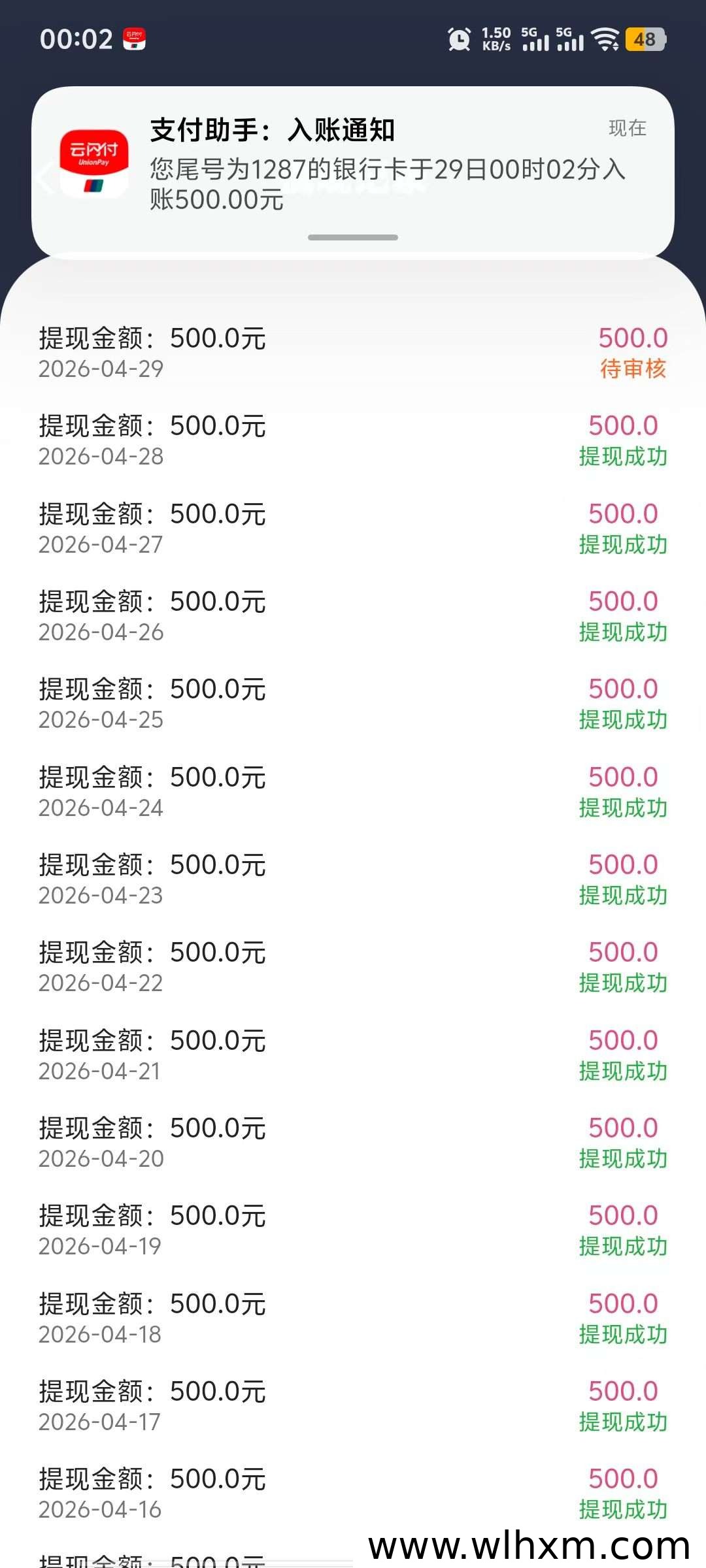Tap 提现成功 status for 2026-04-27
The height and width of the screenshot is (1568, 706).
(623, 544)
